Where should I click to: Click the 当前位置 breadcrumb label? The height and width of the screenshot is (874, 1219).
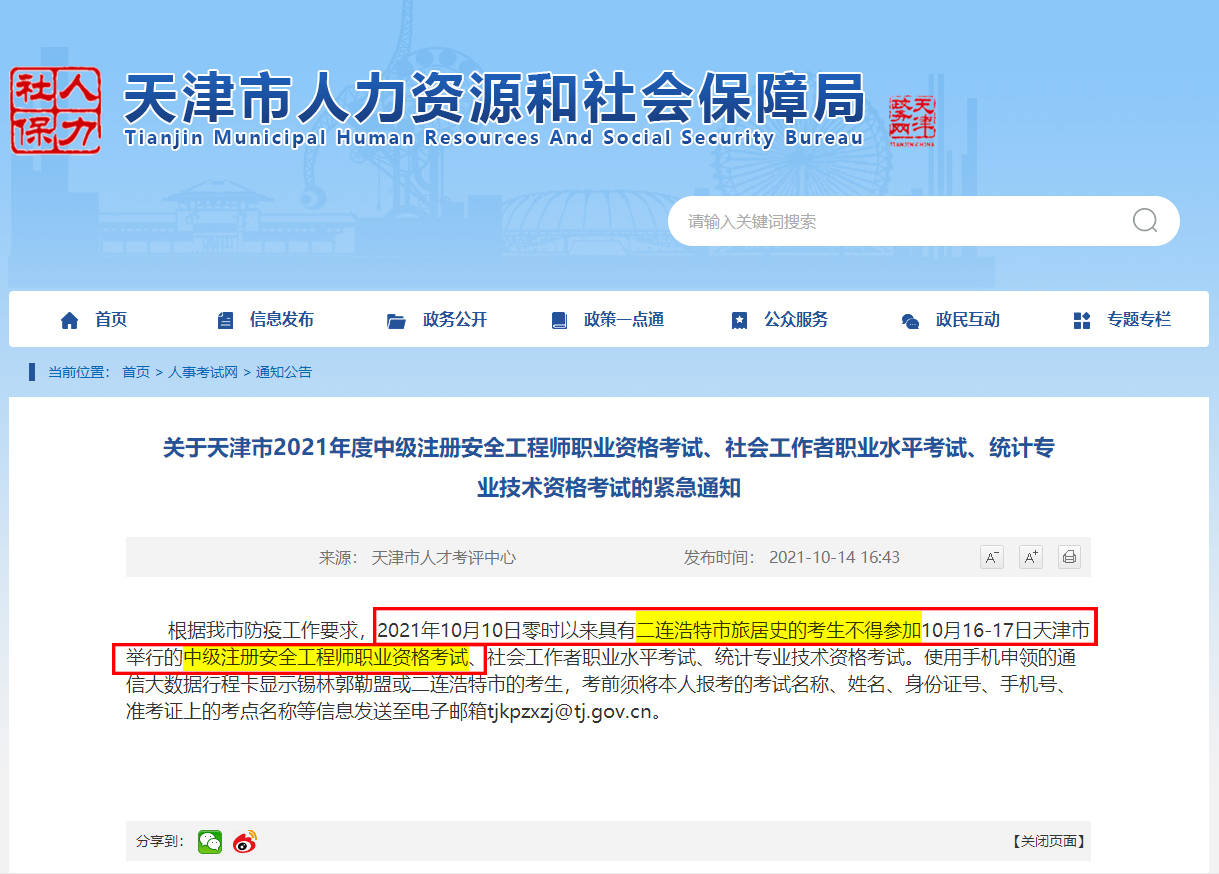(x=79, y=372)
